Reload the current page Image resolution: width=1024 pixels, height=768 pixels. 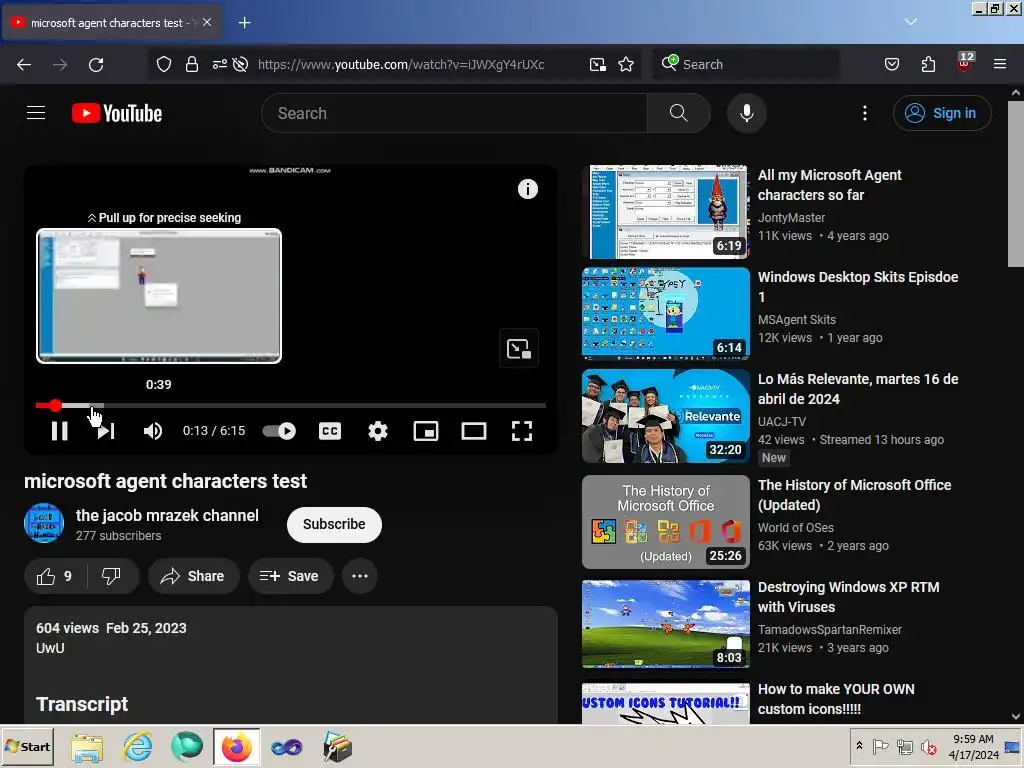[96, 64]
